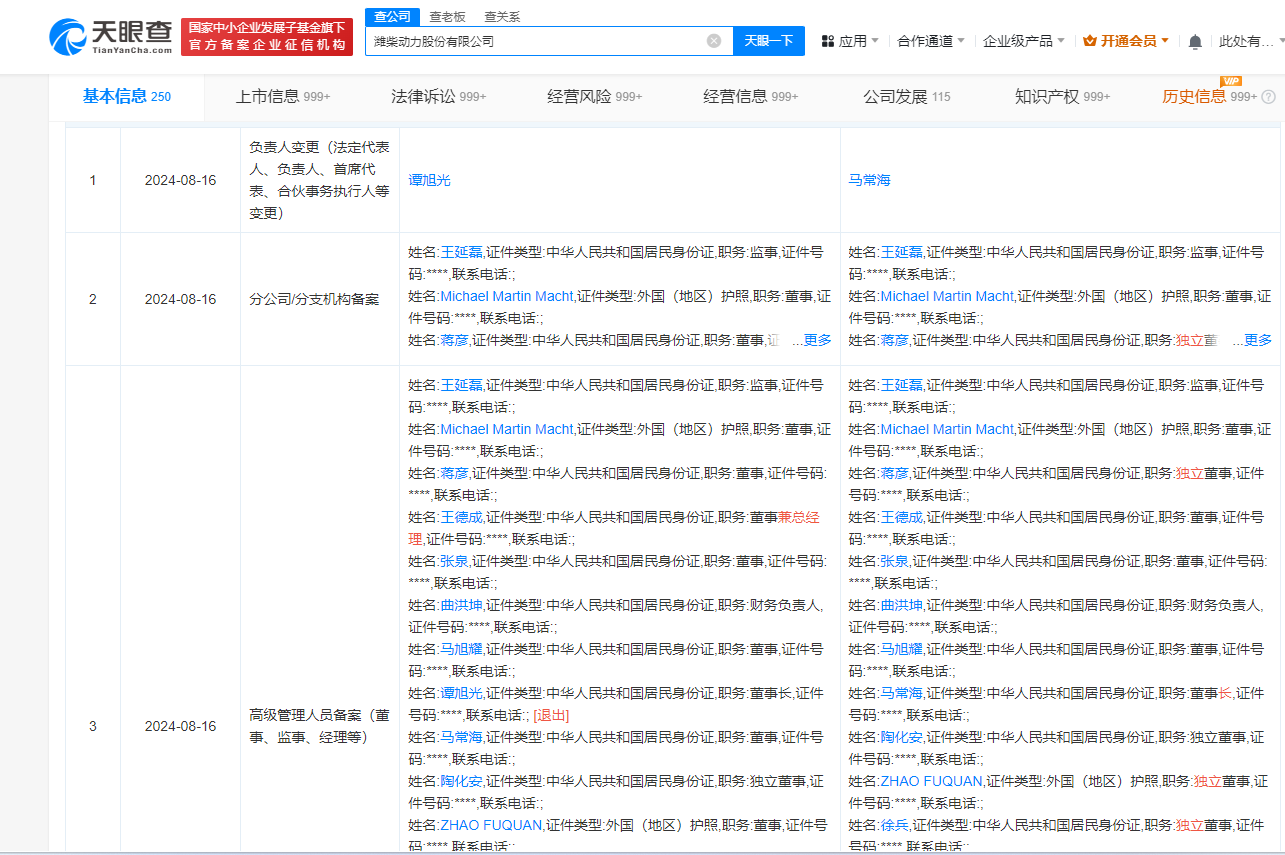The image size is (1285, 855).
Task: Click 2024-08-16 date in 负责人变更 row
Action: (180, 180)
